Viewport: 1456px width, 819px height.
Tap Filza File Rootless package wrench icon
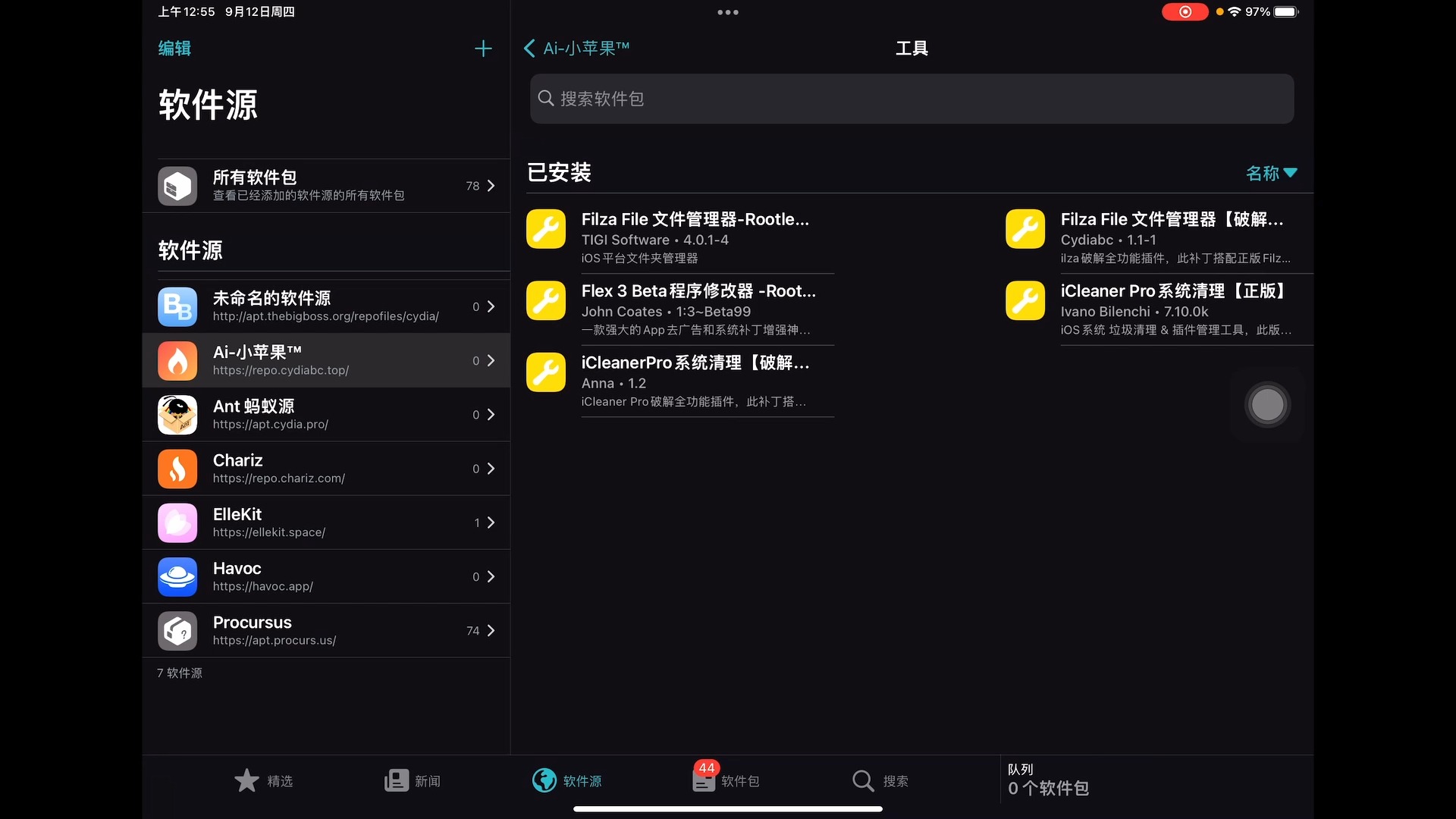(x=546, y=229)
